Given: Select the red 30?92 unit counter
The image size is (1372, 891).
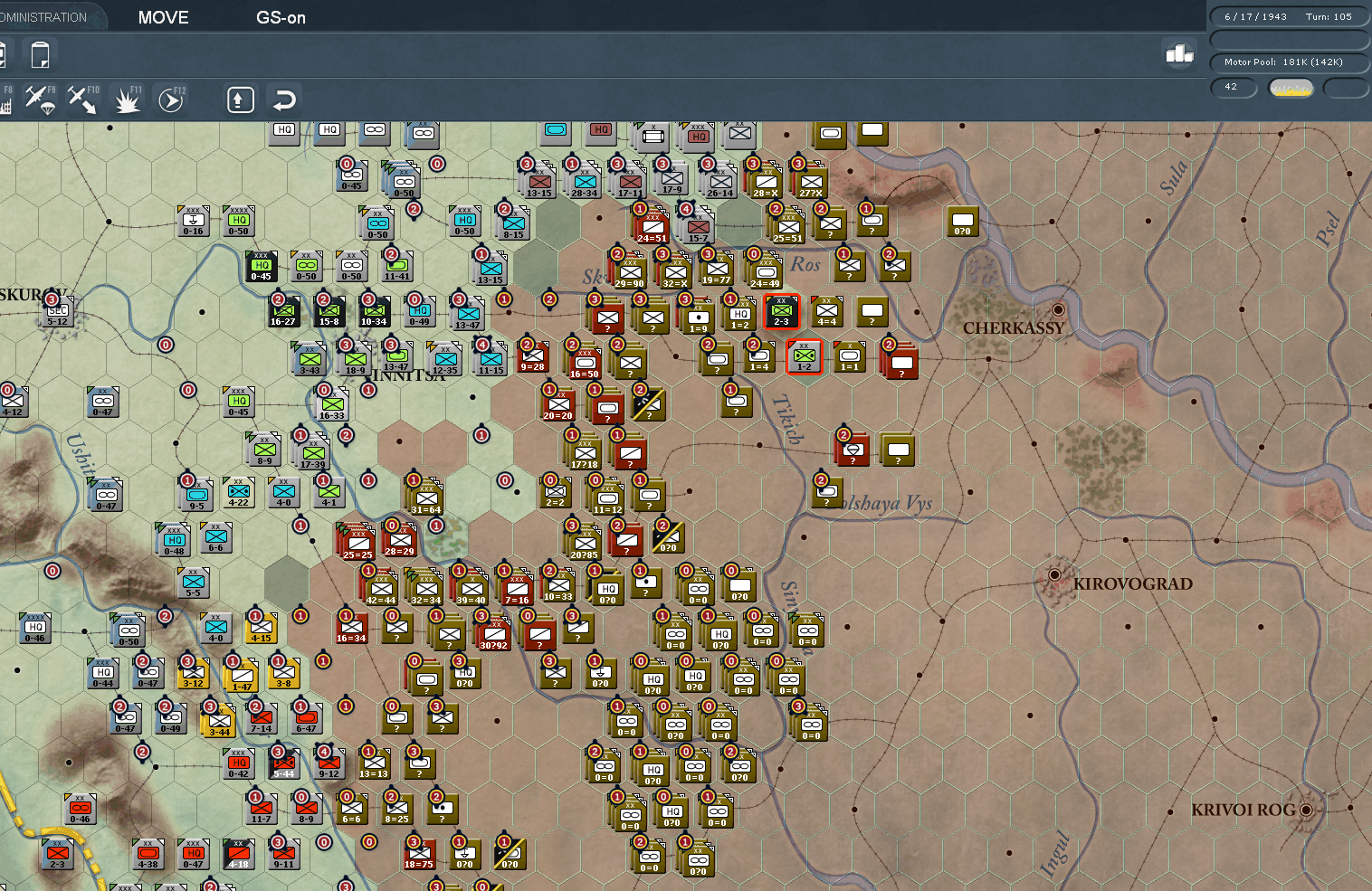Looking at the screenshot, I should [493, 631].
